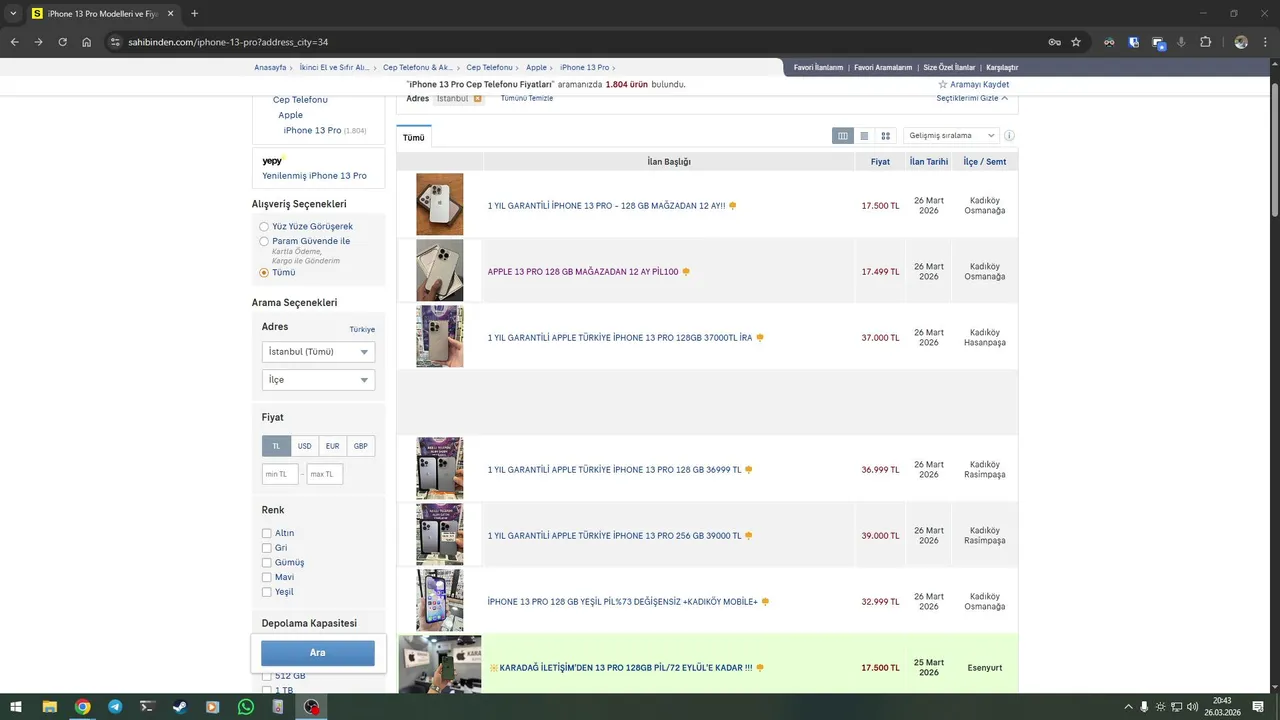Open the Chrome extensions puzzle icon
Screen dimensions: 1280x720
pos(1205,42)
